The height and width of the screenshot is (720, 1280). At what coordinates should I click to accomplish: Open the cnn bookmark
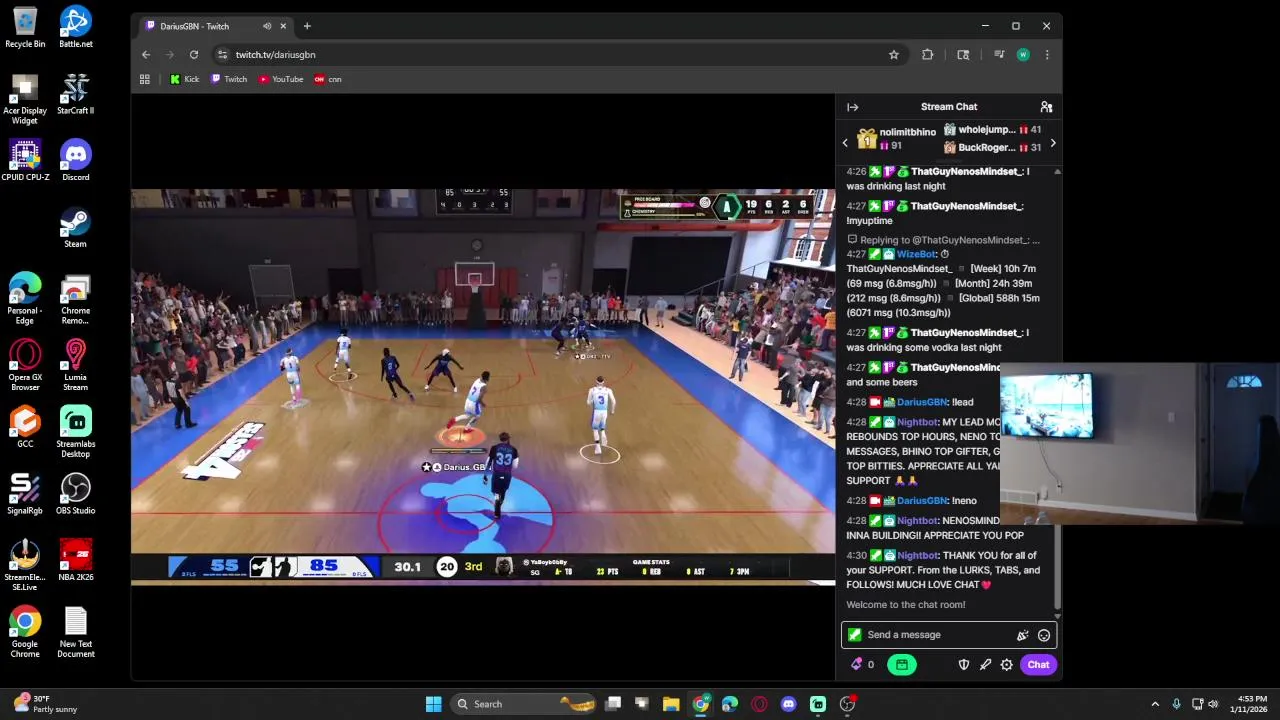click(328, 79)
